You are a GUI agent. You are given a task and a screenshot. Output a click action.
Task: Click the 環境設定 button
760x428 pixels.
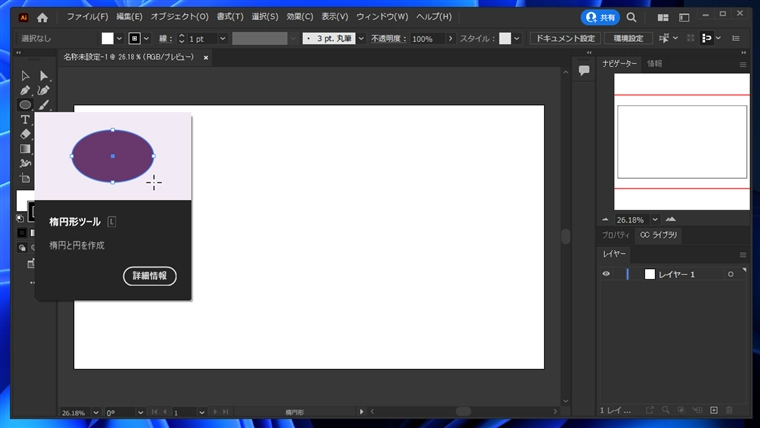(x=628, y=38)
